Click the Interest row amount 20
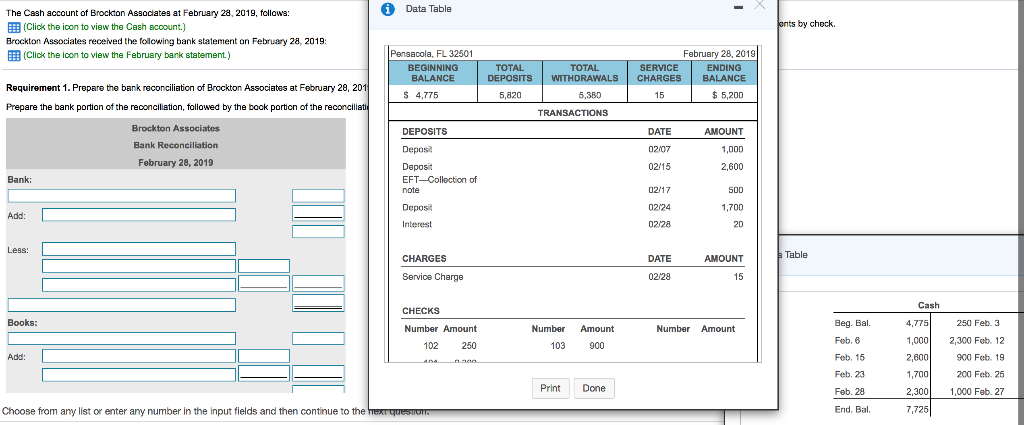Screen dimensions: 1024x425 pyautogui.click(x=738, y=225)
